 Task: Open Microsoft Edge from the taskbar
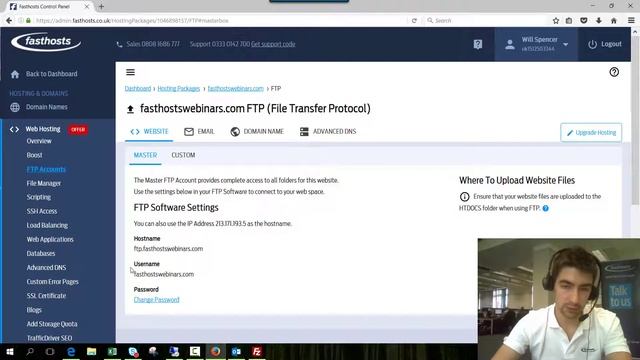click(71, 351)
